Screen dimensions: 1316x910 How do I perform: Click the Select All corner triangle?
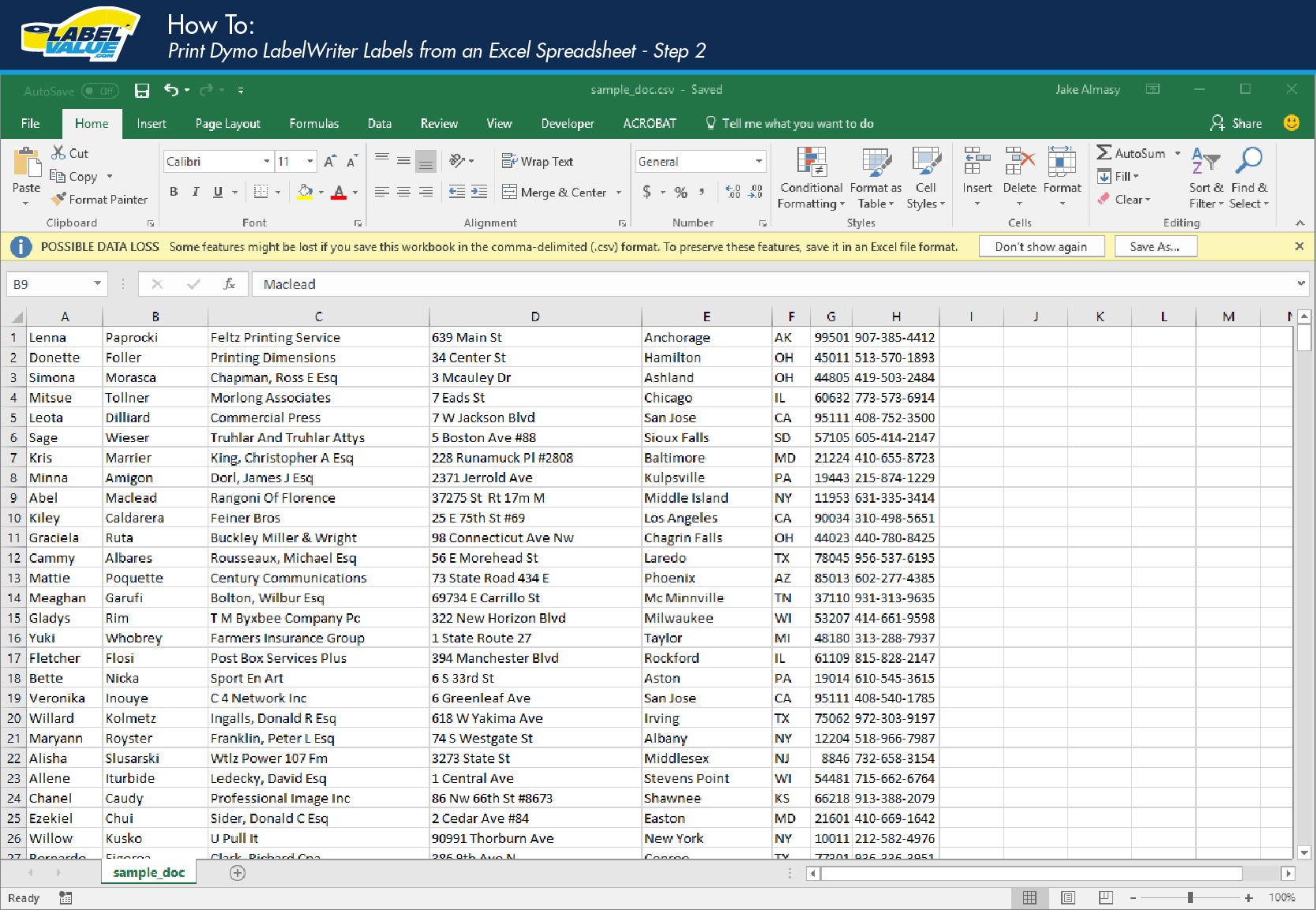point(16,317)
